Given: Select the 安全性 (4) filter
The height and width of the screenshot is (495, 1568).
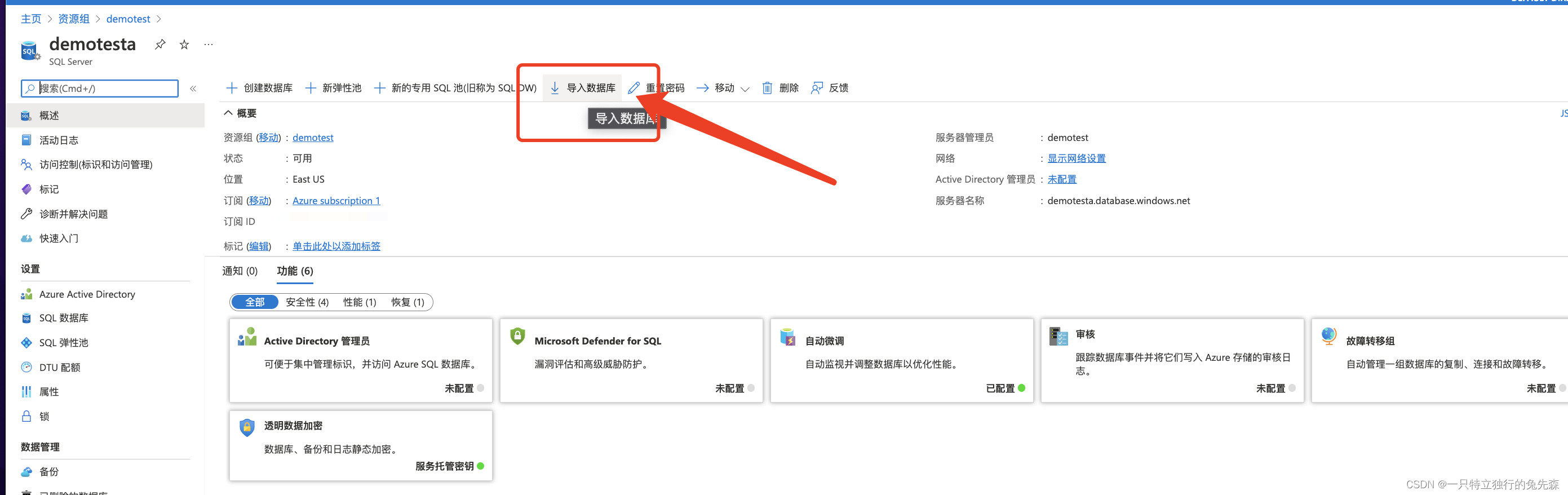Looking at the screenshot, I should (x=307, y=302).
